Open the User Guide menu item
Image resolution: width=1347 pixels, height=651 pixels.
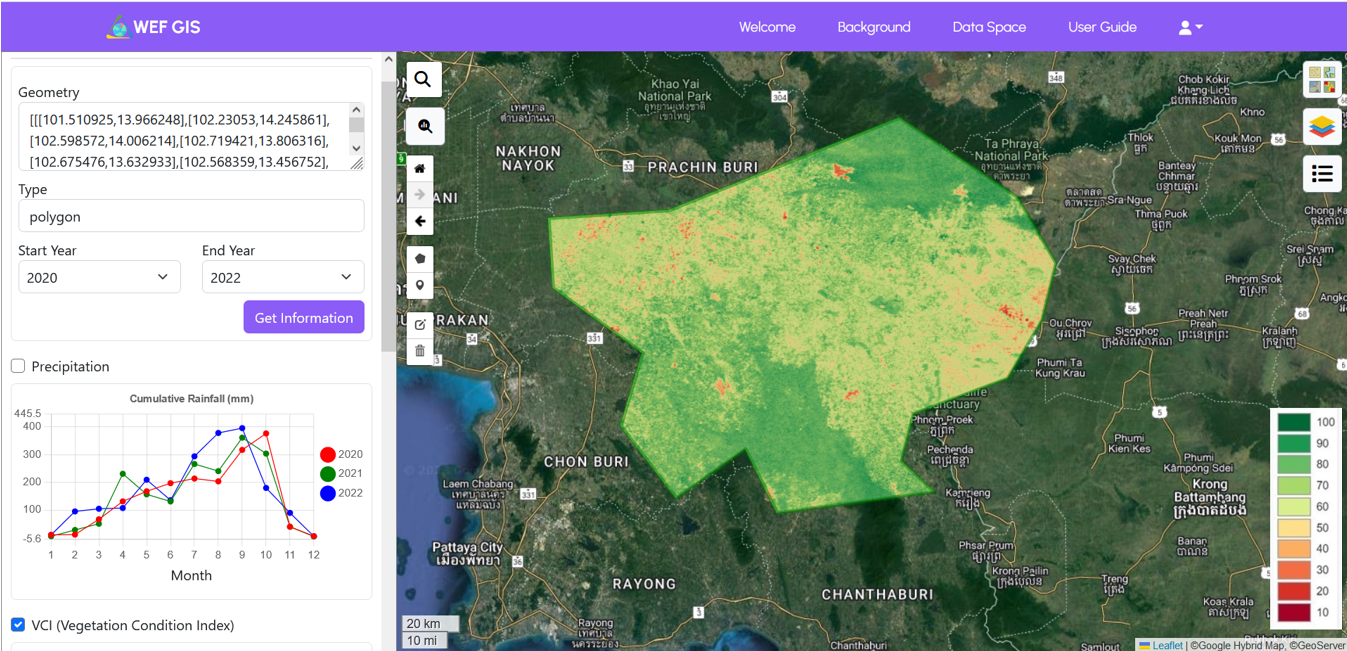pyautogui.click(x=1102, y=28)
